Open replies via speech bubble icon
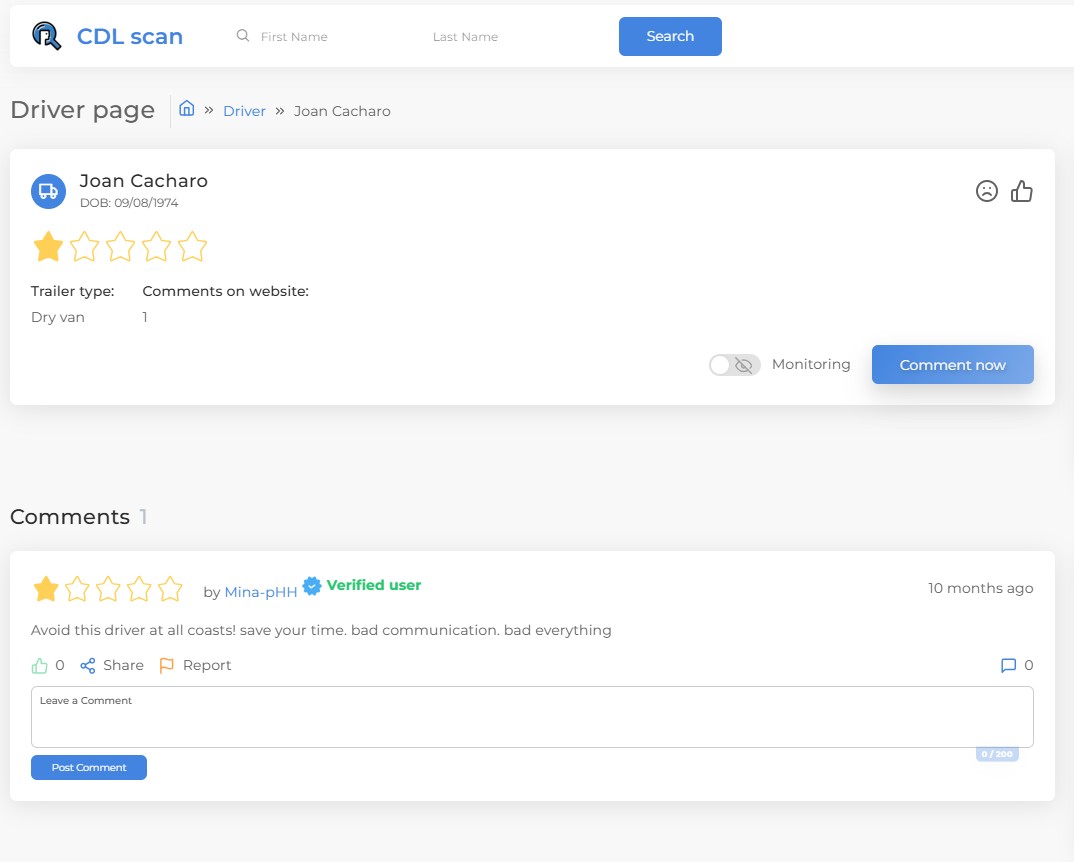The width and height of the screenshot is (1074, 862). (x=1008, y=665)
